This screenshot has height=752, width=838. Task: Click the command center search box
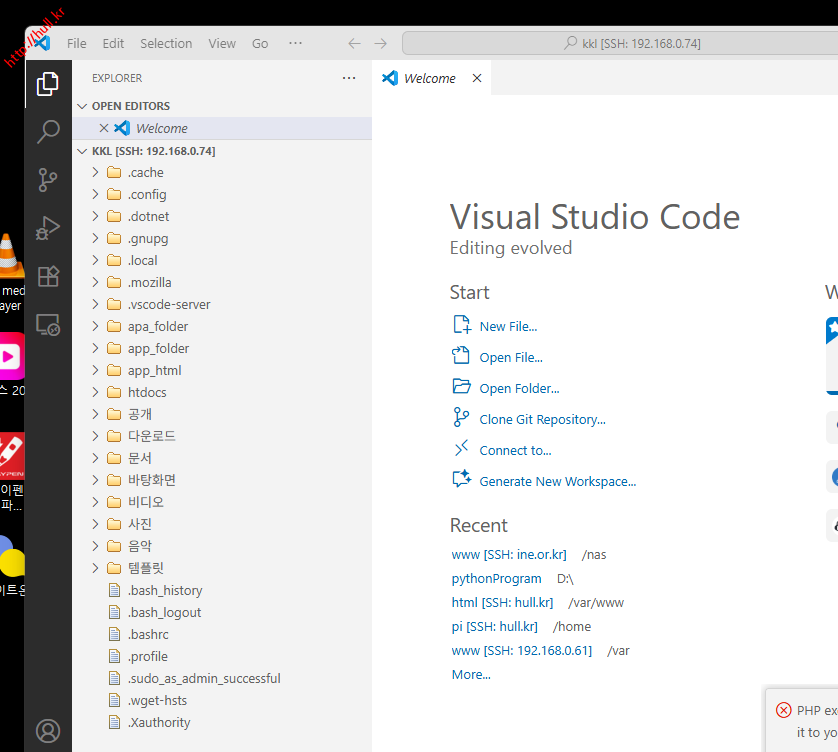pos(620,43)
